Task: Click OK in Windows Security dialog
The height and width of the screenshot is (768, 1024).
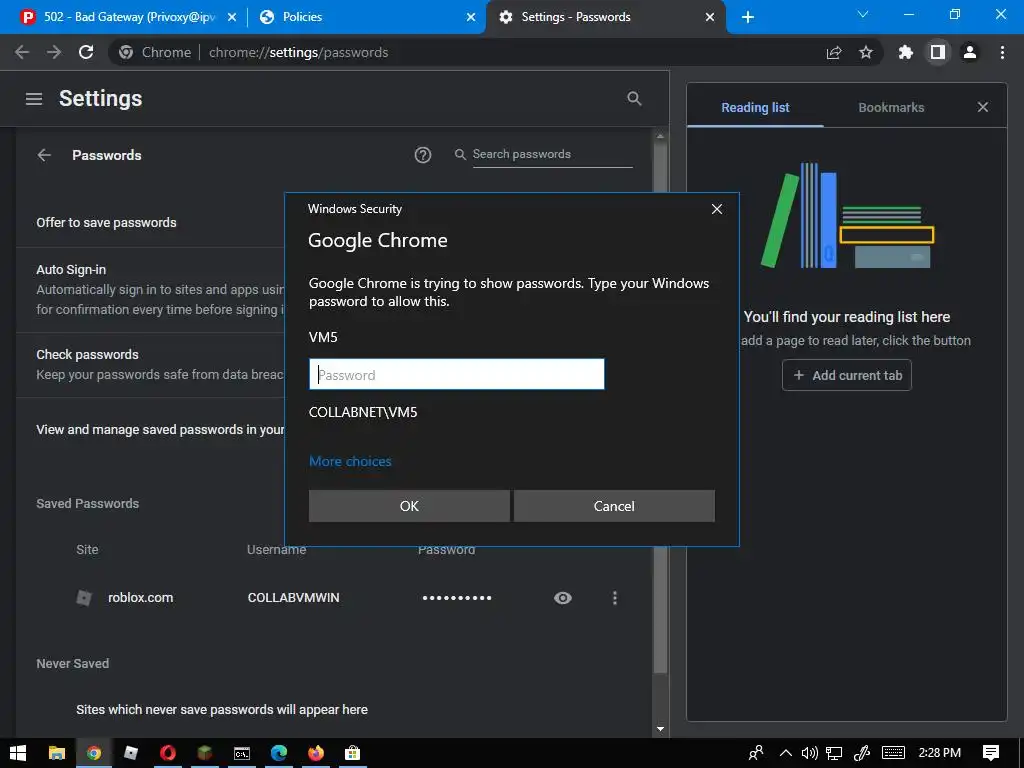Action: pos(409,506)
